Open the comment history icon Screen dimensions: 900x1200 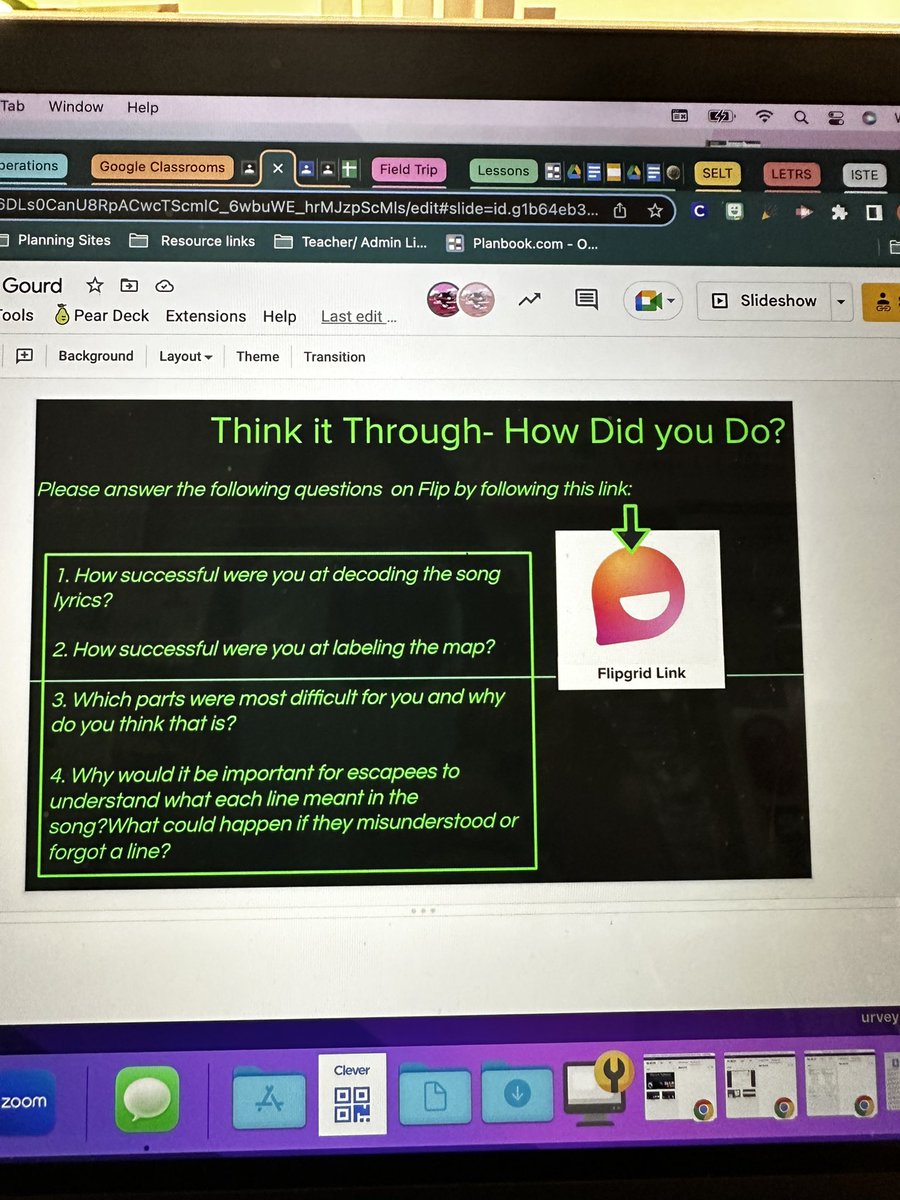(x=587, y=299)
